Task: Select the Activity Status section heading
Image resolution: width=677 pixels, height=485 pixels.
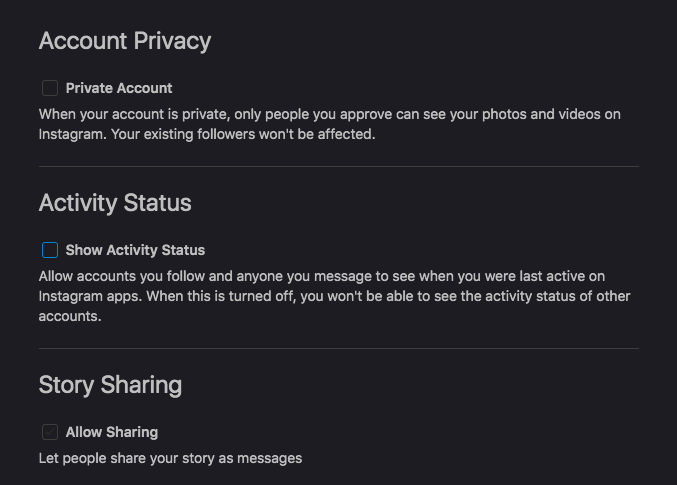Action: (115, 203)
